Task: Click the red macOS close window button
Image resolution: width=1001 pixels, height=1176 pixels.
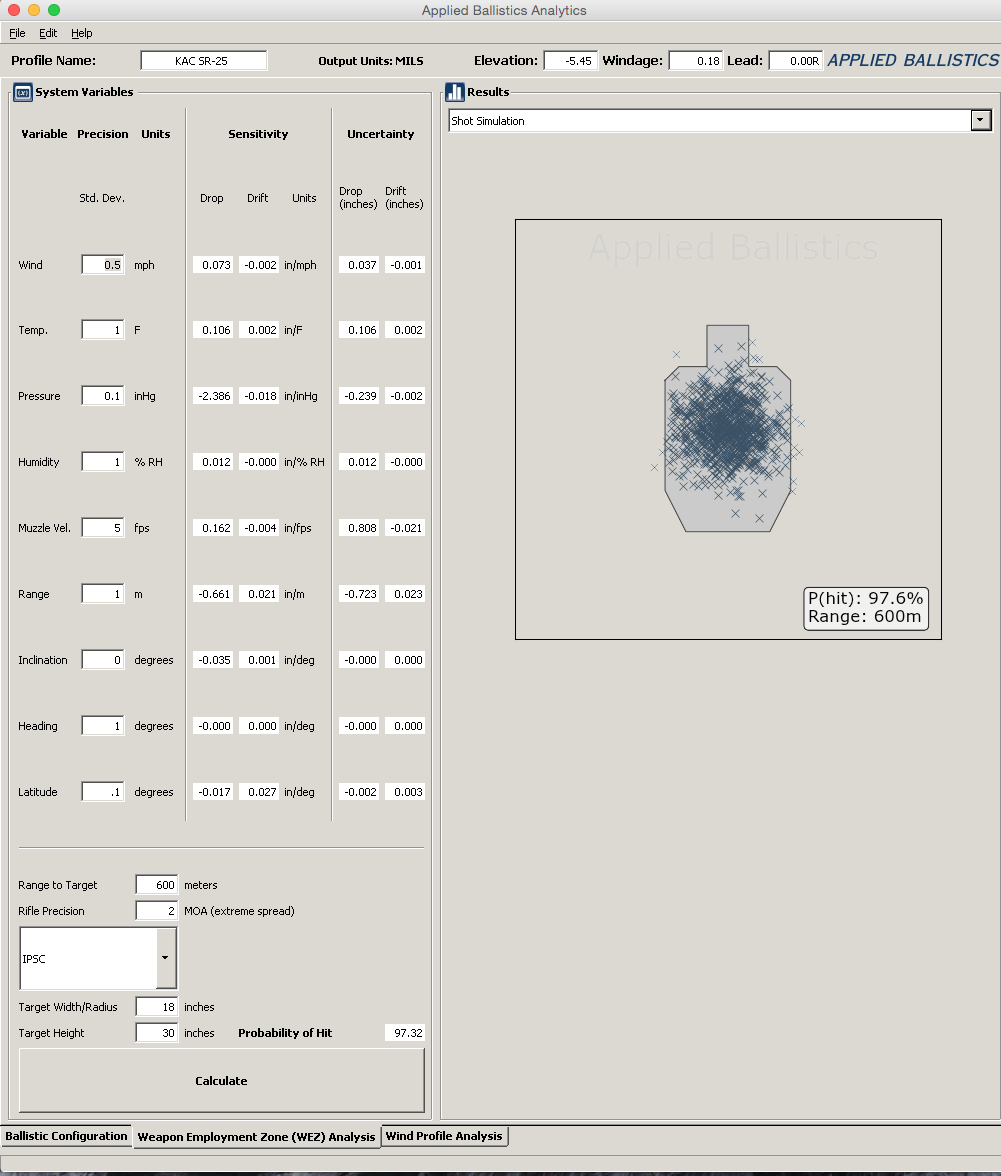Action: click(x=13, y=10)
